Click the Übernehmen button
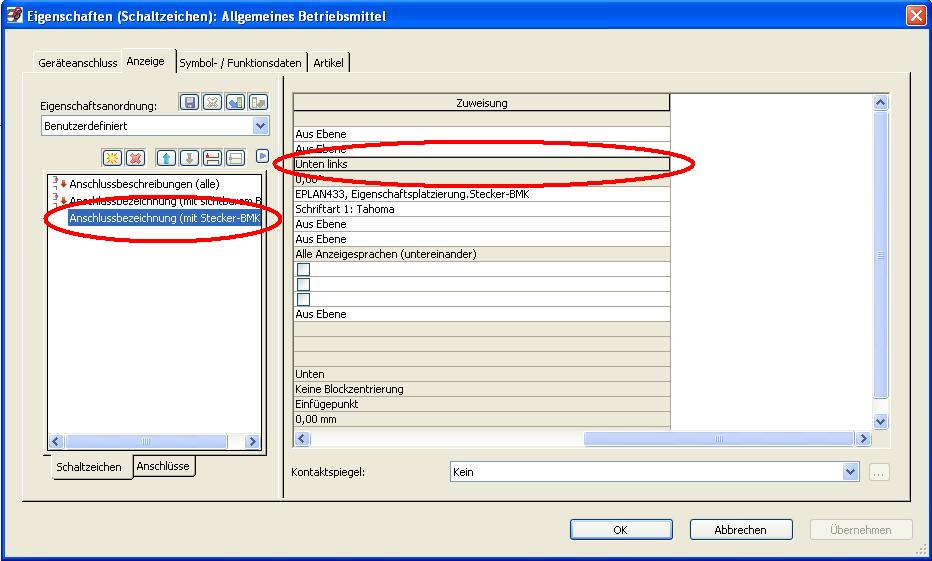The width and height of the screenshot is (932, 561). coord(861,530)
